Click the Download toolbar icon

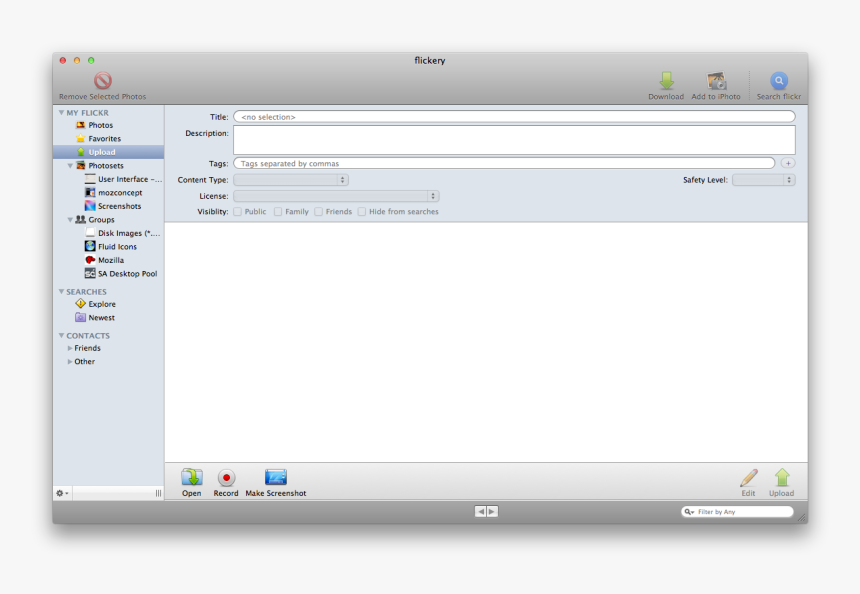tap(666, 81)
